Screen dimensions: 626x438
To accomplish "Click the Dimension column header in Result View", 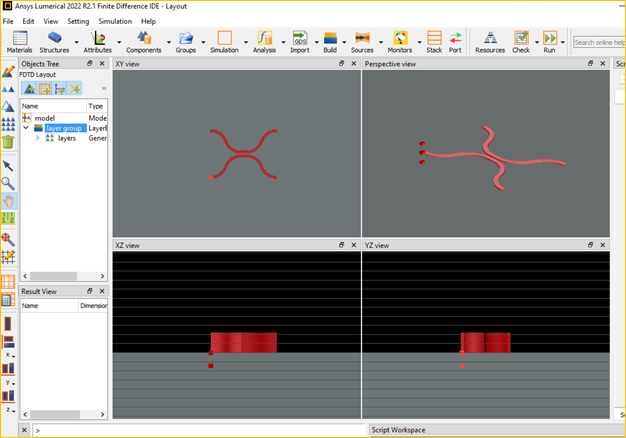I will 93,305.
